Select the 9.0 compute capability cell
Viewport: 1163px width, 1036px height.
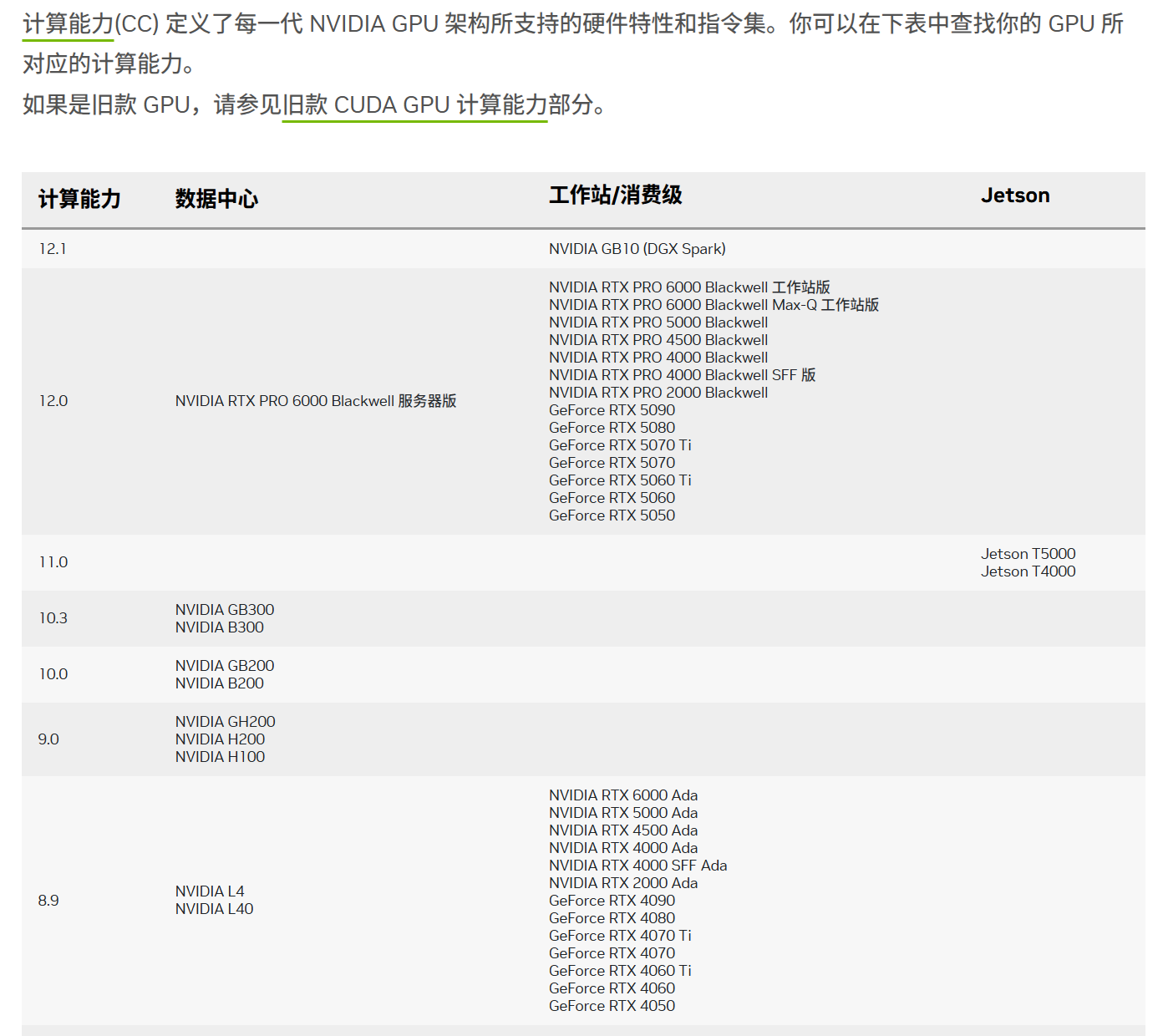coord(48,739)
